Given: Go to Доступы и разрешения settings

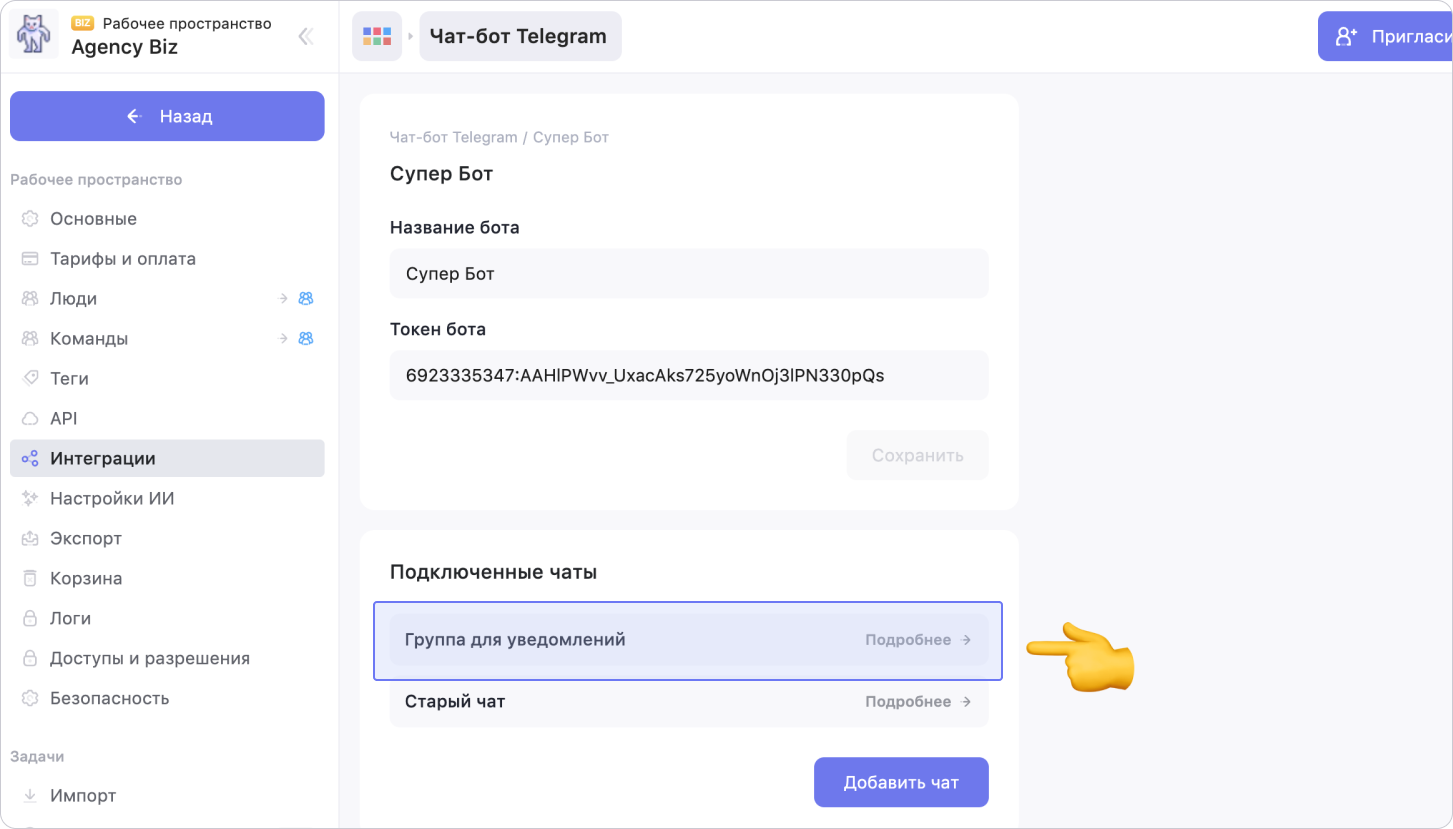Looking at the screenshot, I should (x=150, y=659).
